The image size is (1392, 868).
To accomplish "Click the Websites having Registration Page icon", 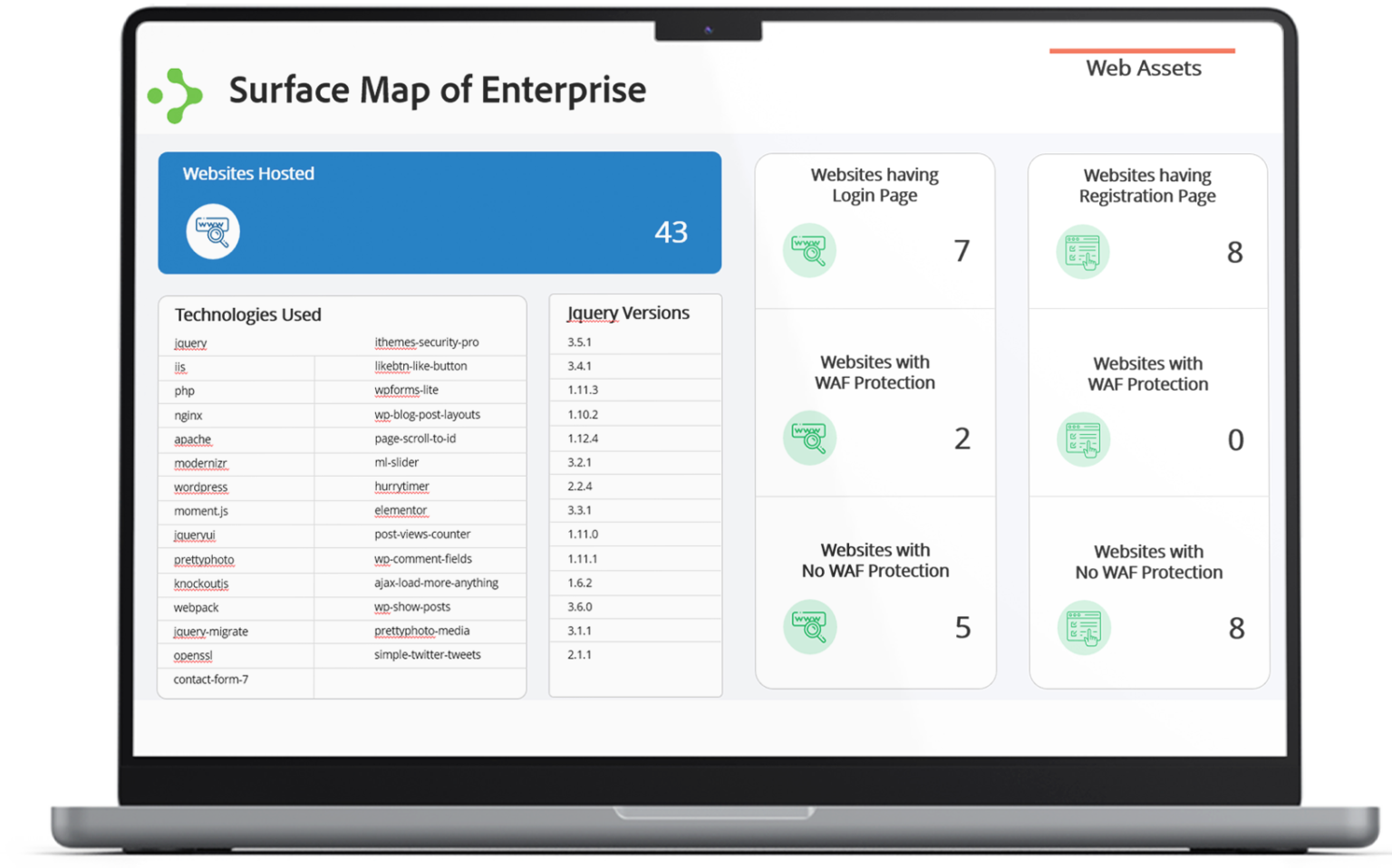I will (x=1084, y=252).
